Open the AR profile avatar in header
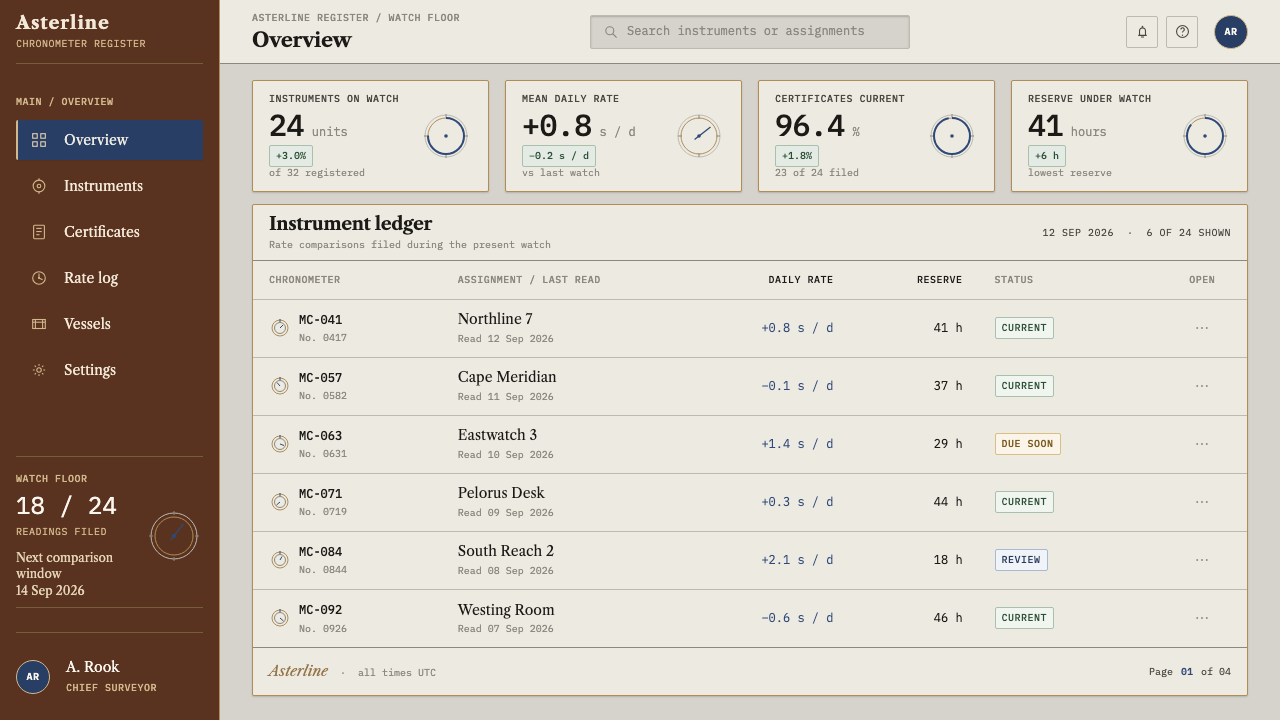1280x720 pixels. (x=1231, y=32)
